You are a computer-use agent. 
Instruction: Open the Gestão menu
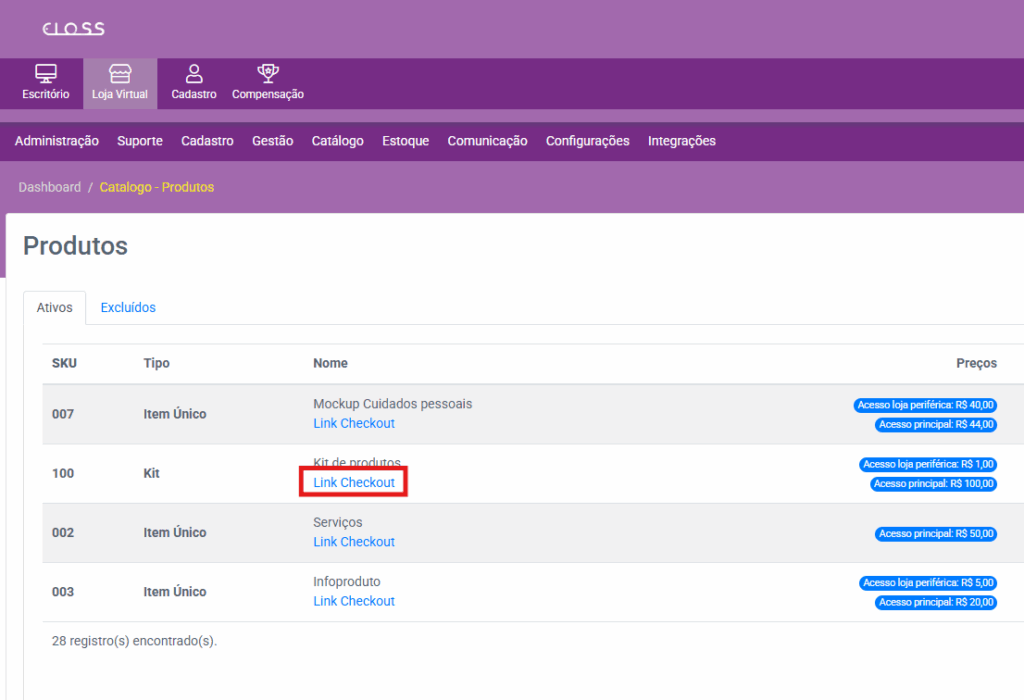pyautogui.click(x=272, y=141)
